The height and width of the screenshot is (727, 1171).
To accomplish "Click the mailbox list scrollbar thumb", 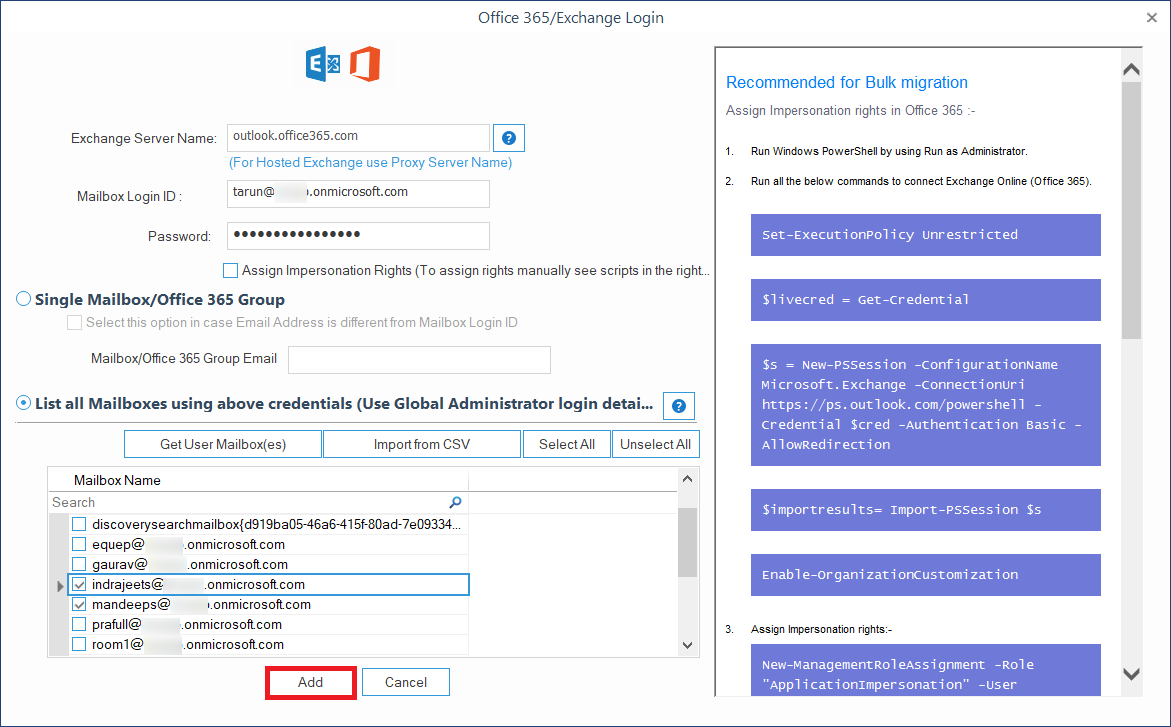I will point(688,542).
